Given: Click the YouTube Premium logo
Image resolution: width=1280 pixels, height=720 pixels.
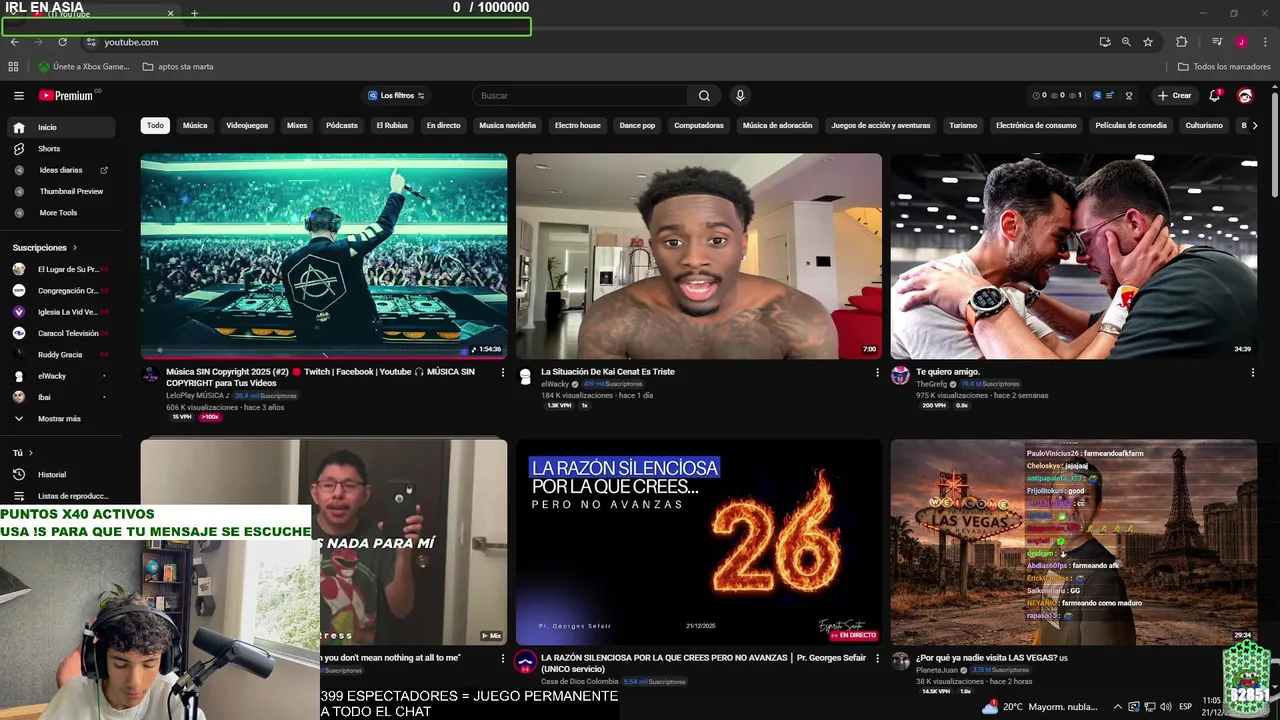Looking at the screenshot, I should pyautogui.click(x=66, y=96).
